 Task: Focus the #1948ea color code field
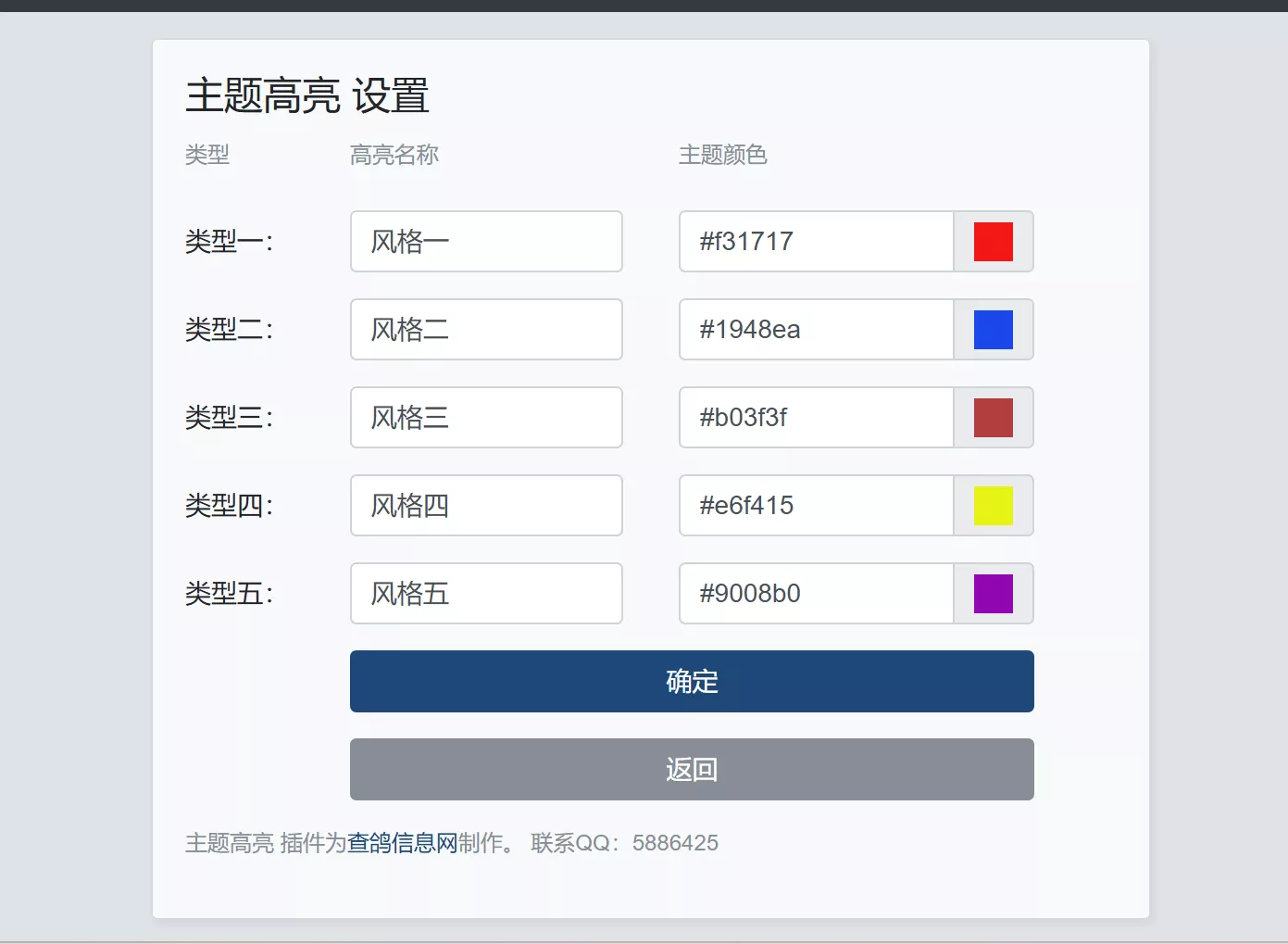coord(816,330)
